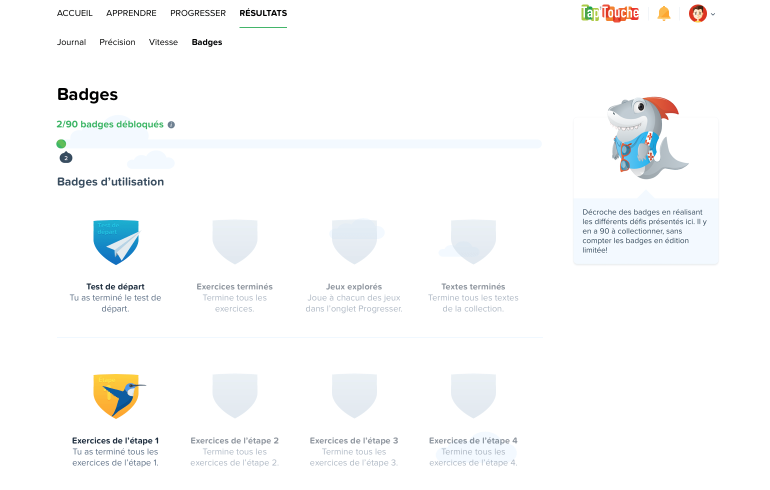The image size is (770, 490).
Task: Click the TapTouche logo
Action: (x=609, y=13)
